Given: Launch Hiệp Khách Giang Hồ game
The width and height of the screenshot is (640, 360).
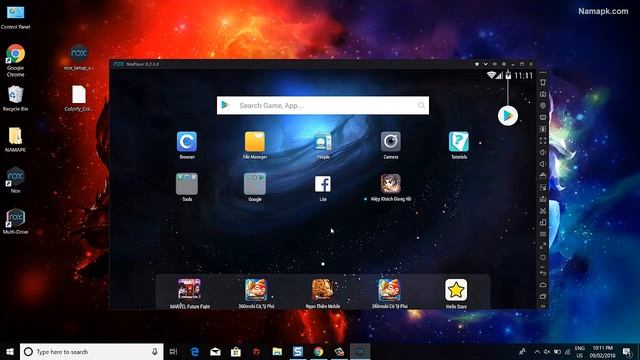Looking at the screenshot, I should [391, 184].
